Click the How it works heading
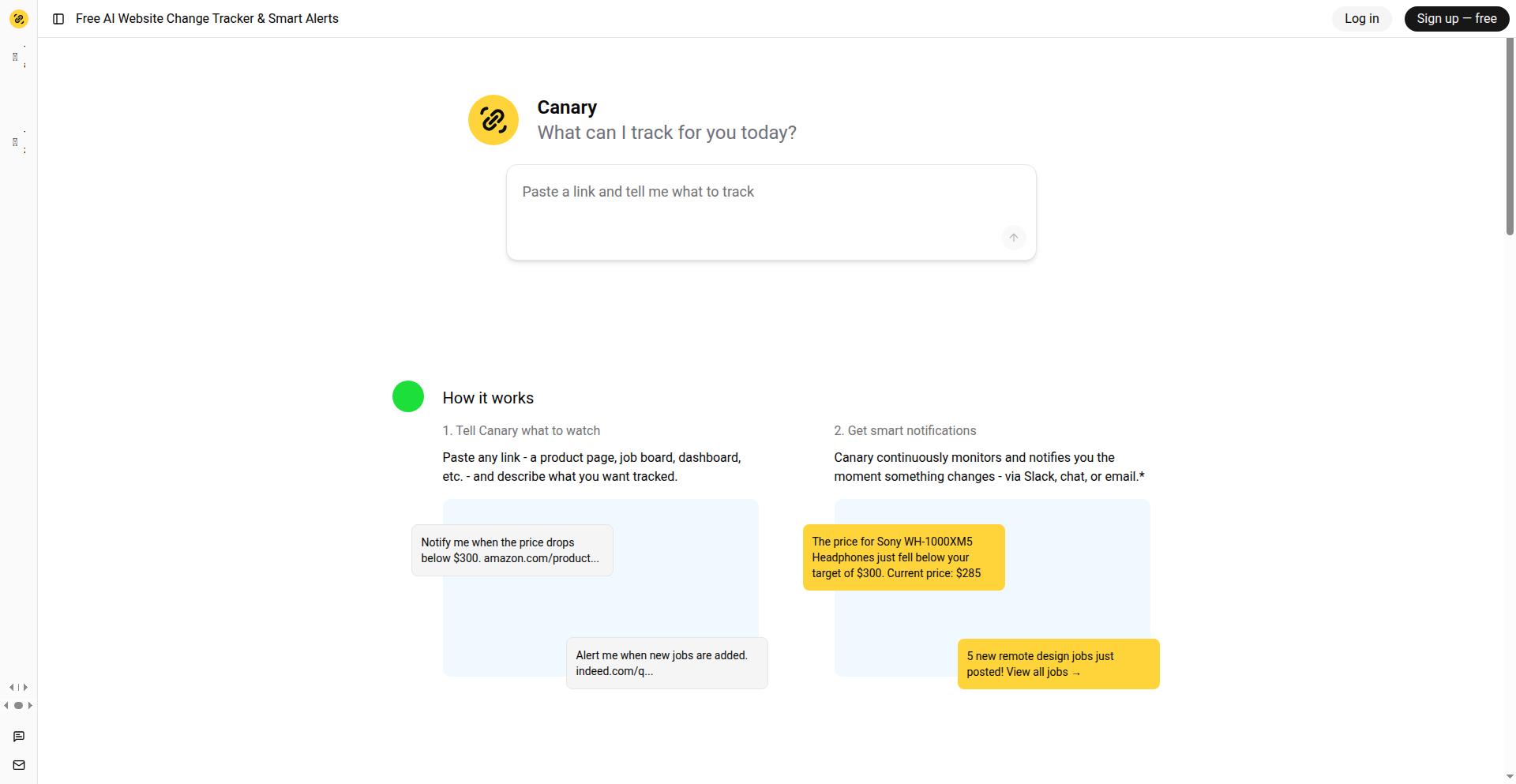Viewport: 1516px width, 784px height. tap(488, 398)
